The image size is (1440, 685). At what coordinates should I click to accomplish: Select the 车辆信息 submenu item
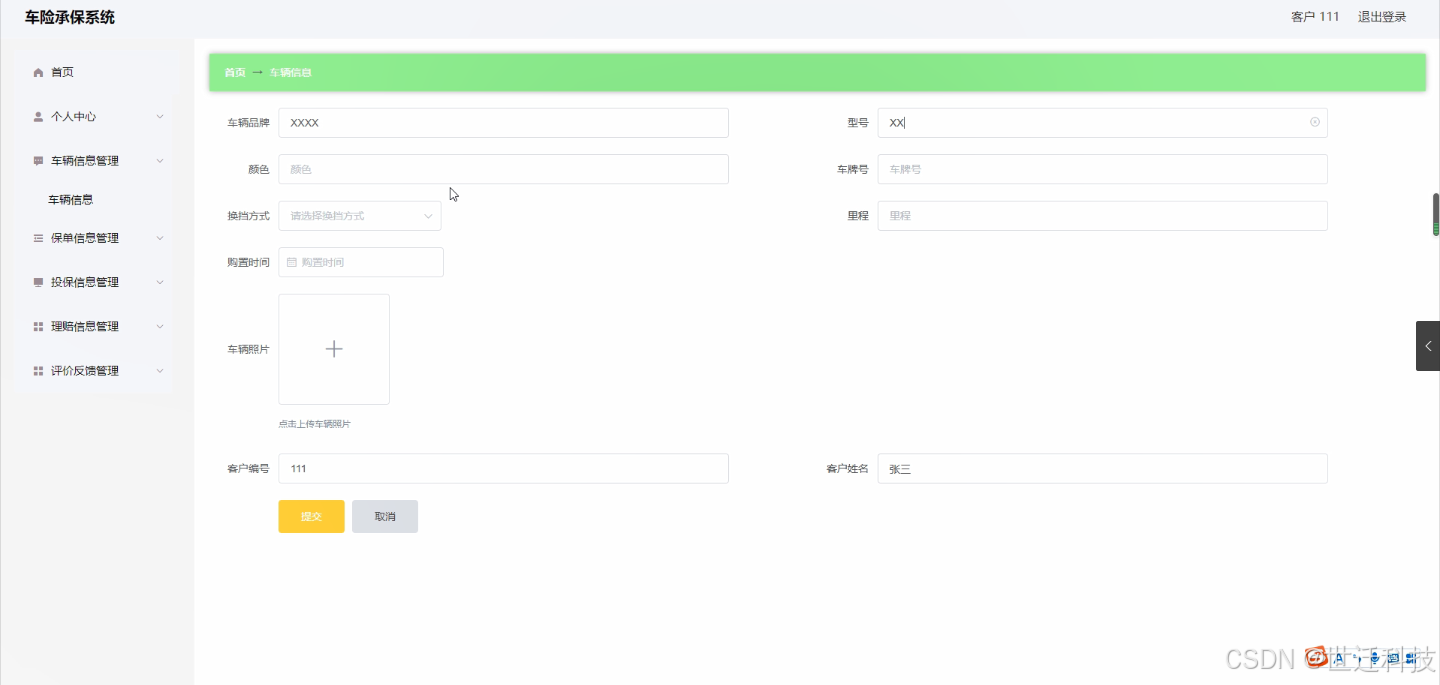[x=70, y=199]
